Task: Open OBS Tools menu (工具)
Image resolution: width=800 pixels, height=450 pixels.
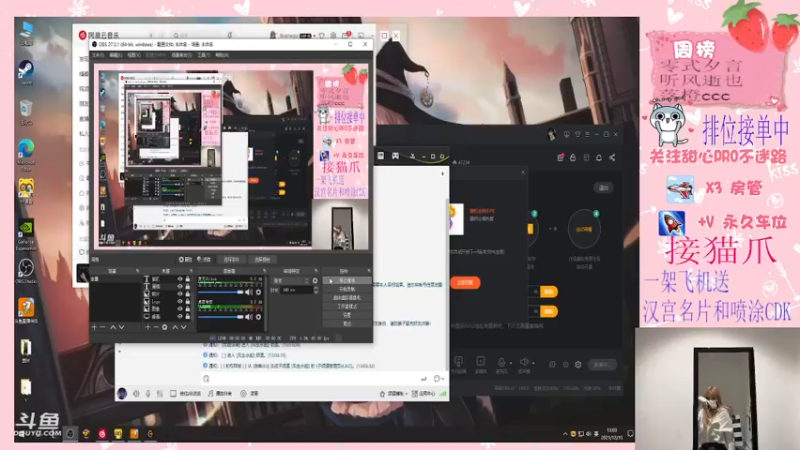Action: tap(204, 55)
